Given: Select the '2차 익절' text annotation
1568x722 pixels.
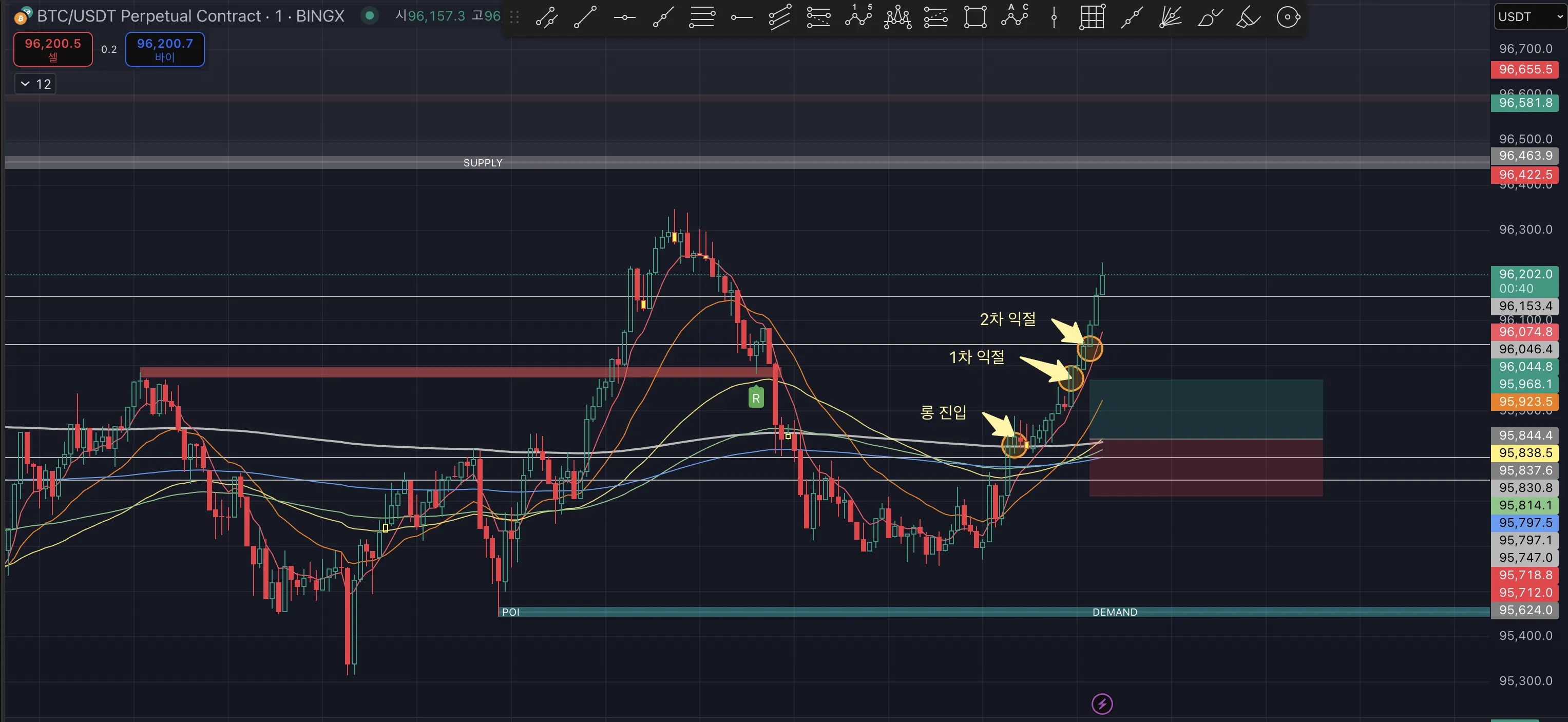Looking at the screenshot, I should point(1007,318).
